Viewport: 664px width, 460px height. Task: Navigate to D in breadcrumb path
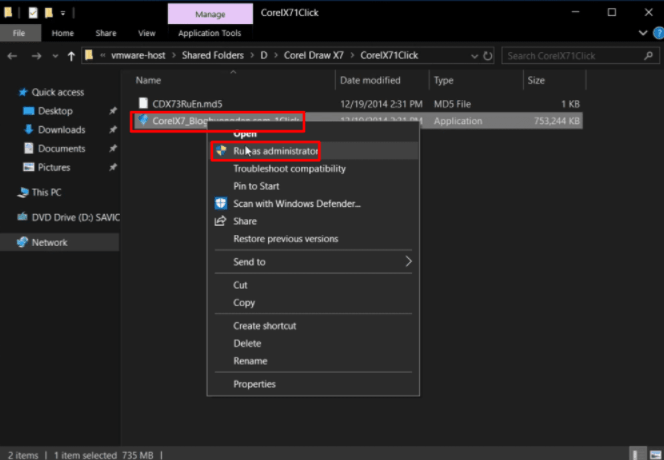[264, 55]
